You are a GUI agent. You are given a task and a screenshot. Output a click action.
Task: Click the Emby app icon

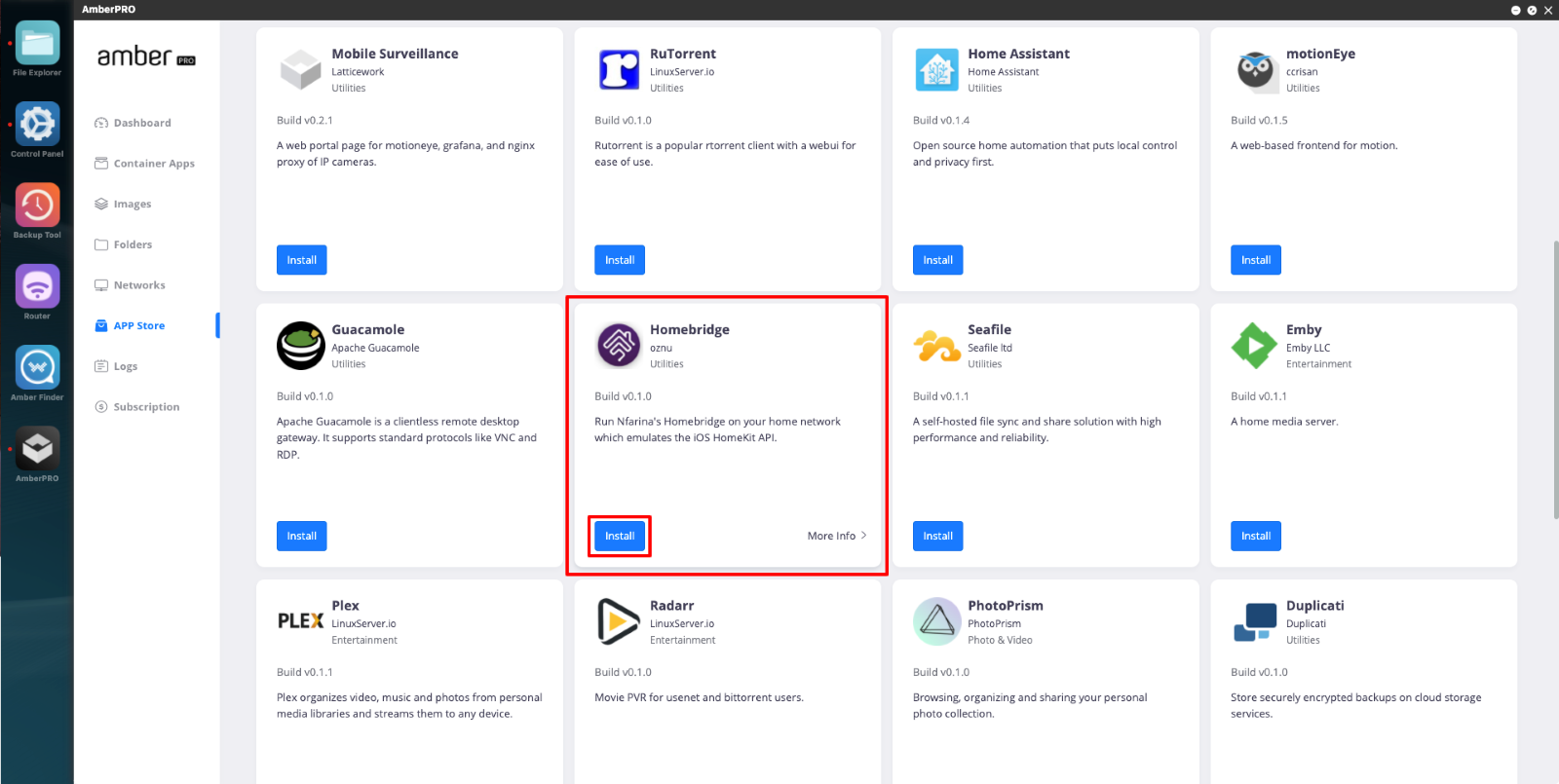point(1255,346)
